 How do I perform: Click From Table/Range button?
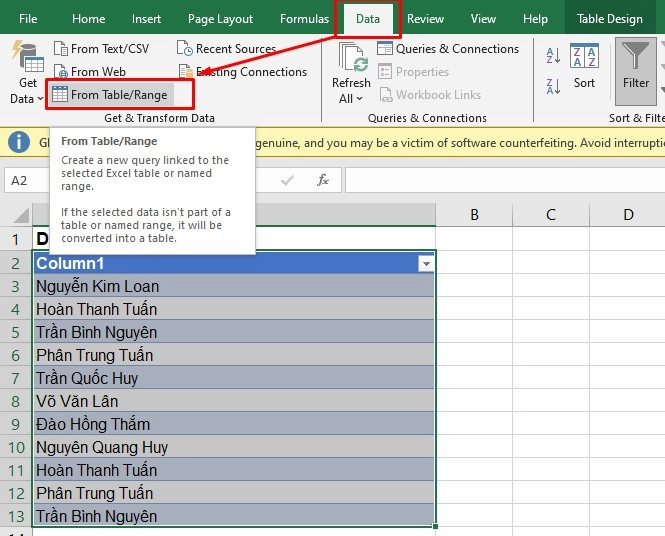click(110, 95)
